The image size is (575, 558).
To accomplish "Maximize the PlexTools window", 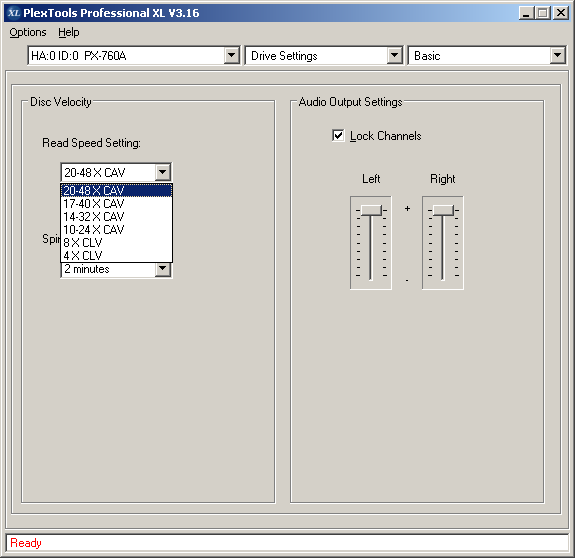I will coord(543,13).
